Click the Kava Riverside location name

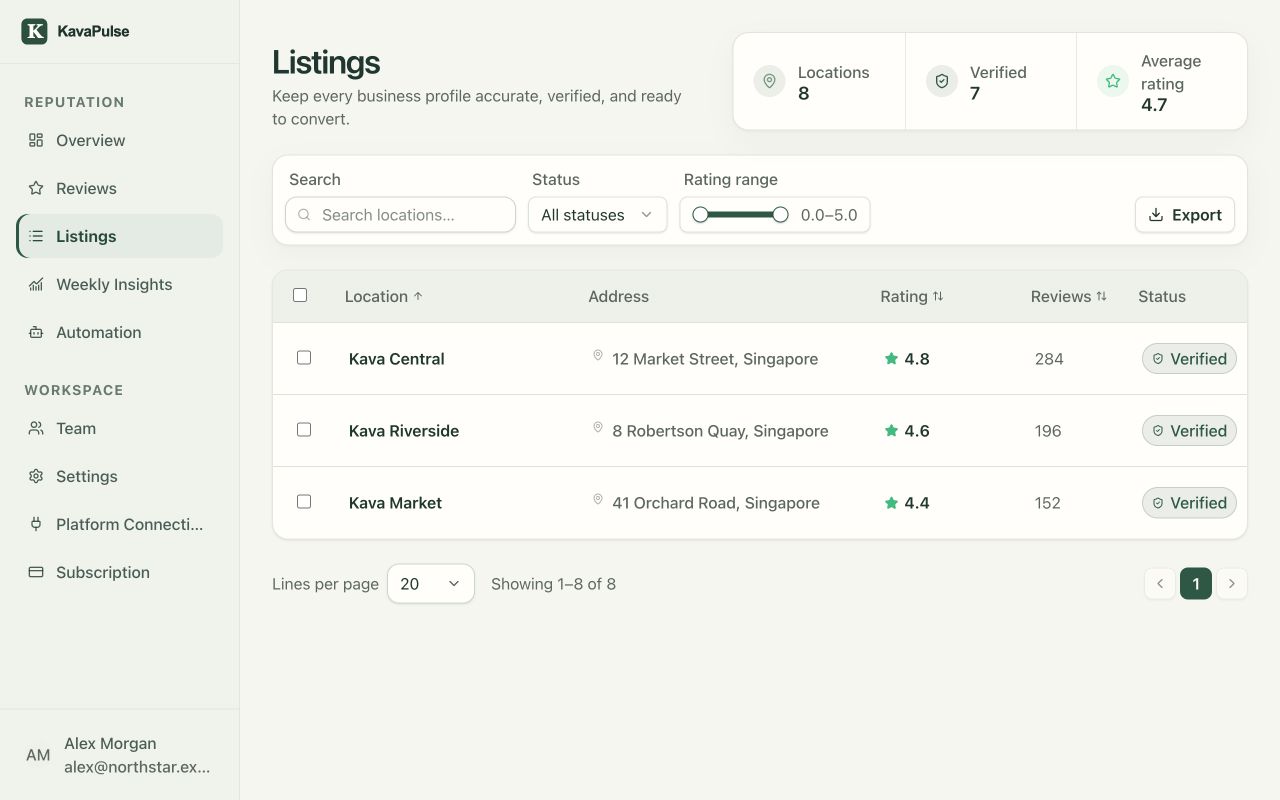(x=404, y=431)
